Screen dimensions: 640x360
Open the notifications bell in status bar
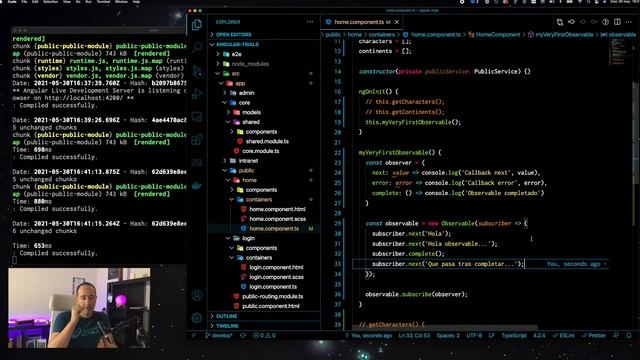tap(629, 335)
